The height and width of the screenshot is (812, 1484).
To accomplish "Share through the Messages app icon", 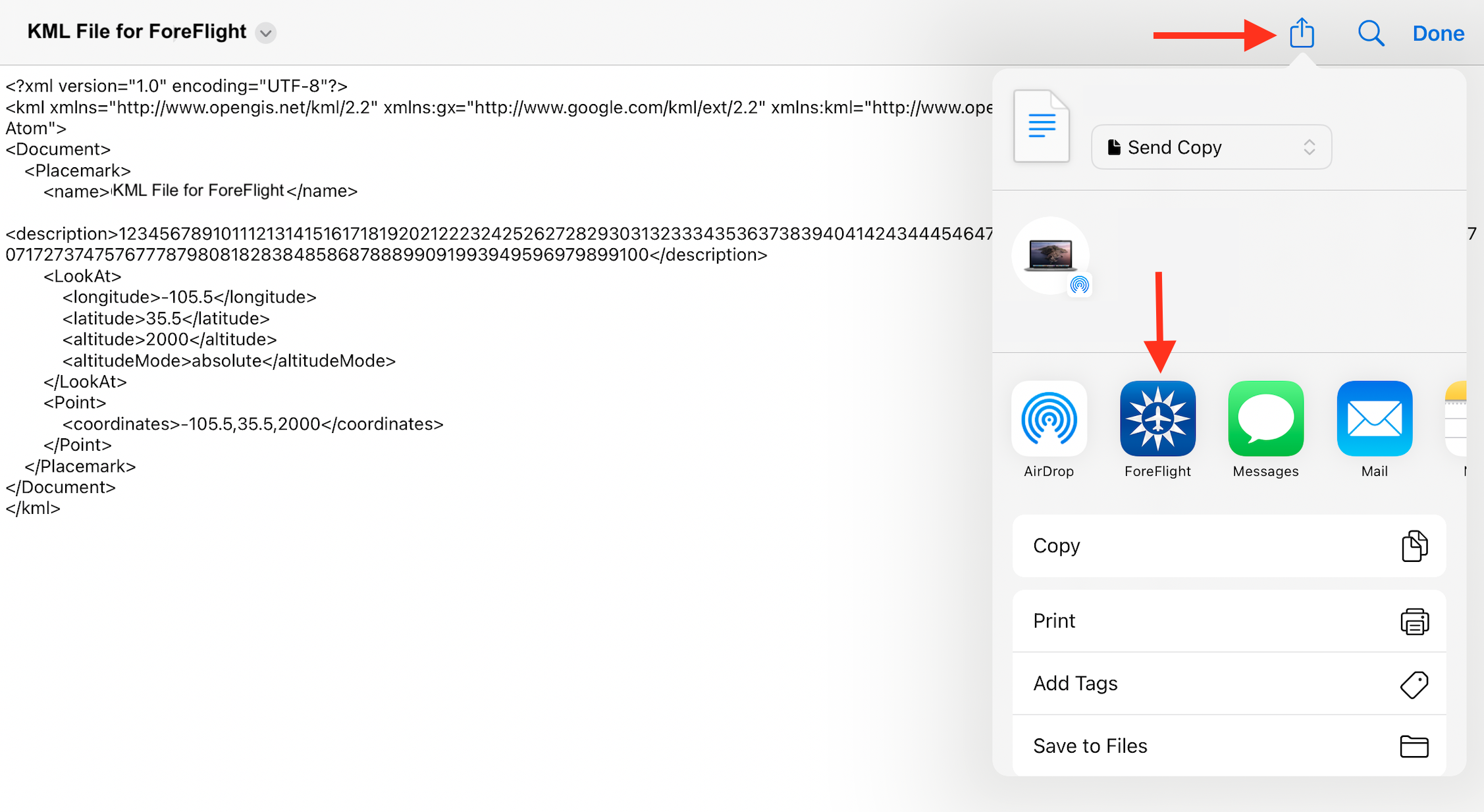I will (1265, 419).
